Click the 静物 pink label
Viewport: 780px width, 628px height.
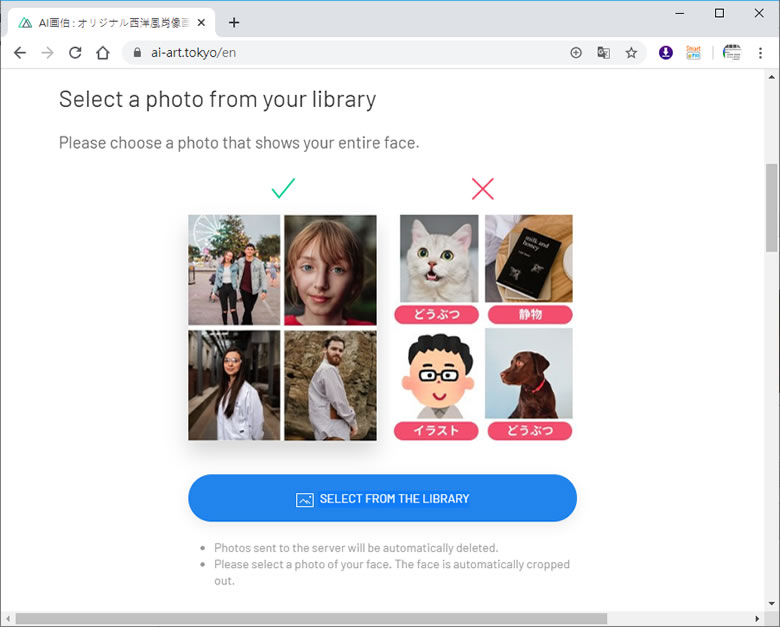[530, 314]
